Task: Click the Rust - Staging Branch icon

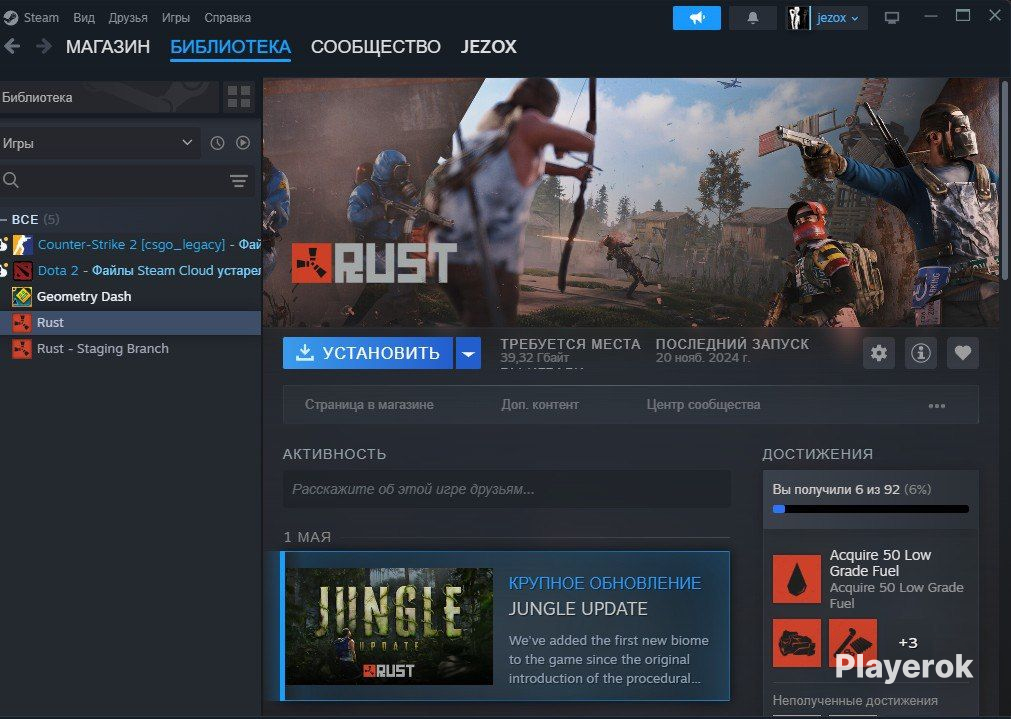Action: pyautogui.click(x=22, y=349)
